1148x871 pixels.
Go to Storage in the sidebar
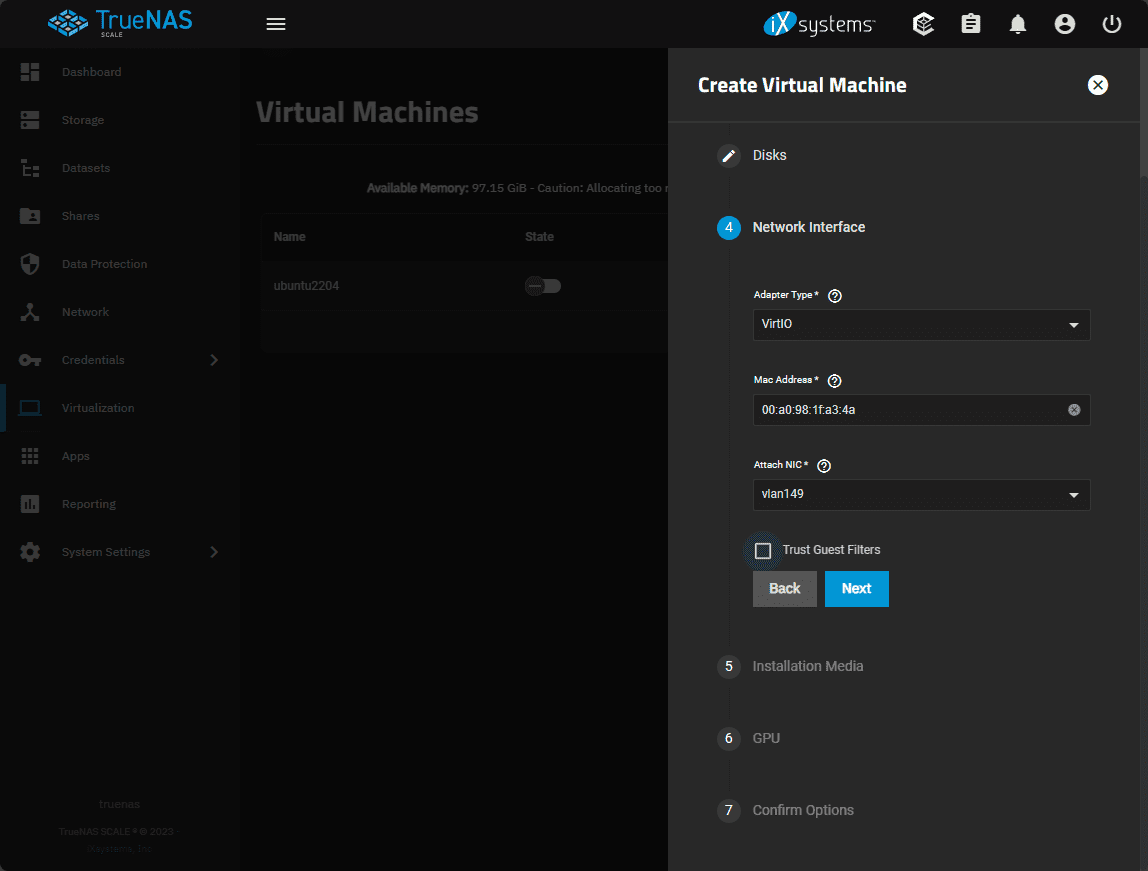(83, 120)
